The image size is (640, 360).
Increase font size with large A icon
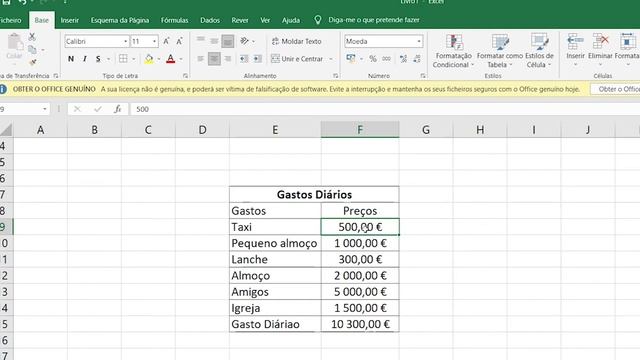[166, 41]
